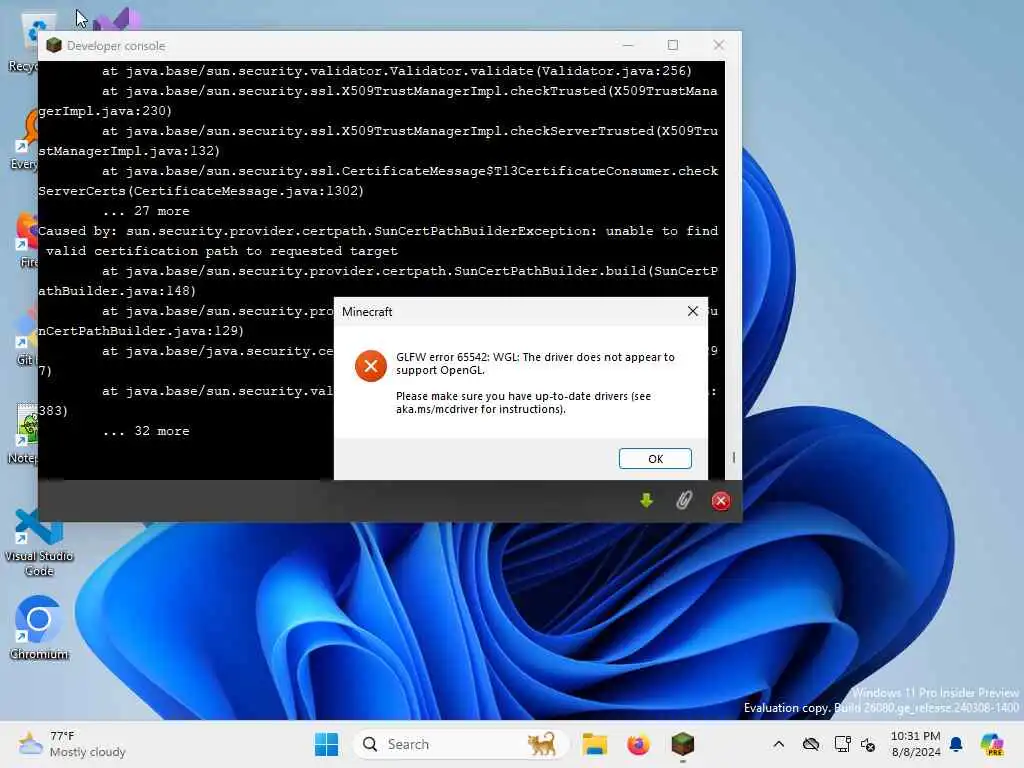Click the red clear button in Developer console
1024x768 pixels.
[x=721, y=501]
